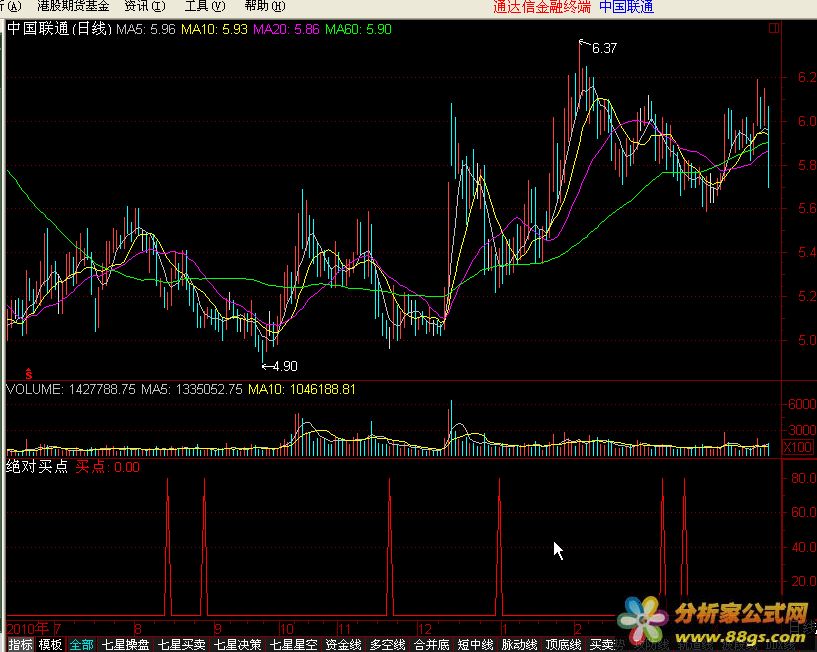
Task: Click the 5.0 price axis label
Action: point(806,340)
